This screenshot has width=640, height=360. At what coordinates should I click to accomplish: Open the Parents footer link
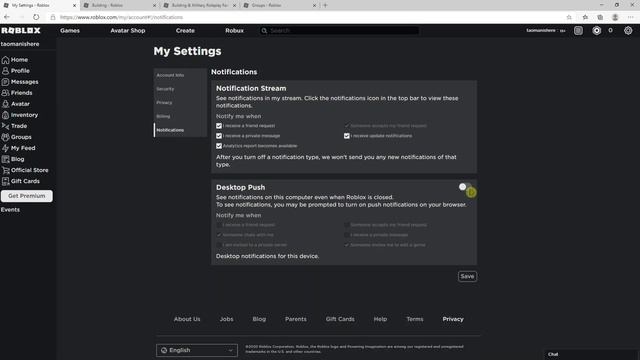[296, 319]
